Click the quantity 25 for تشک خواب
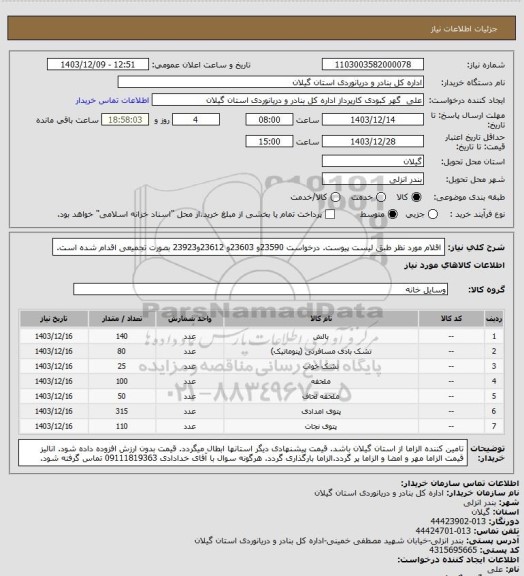This screenshot has height=576, width=524. coord(122,366)
